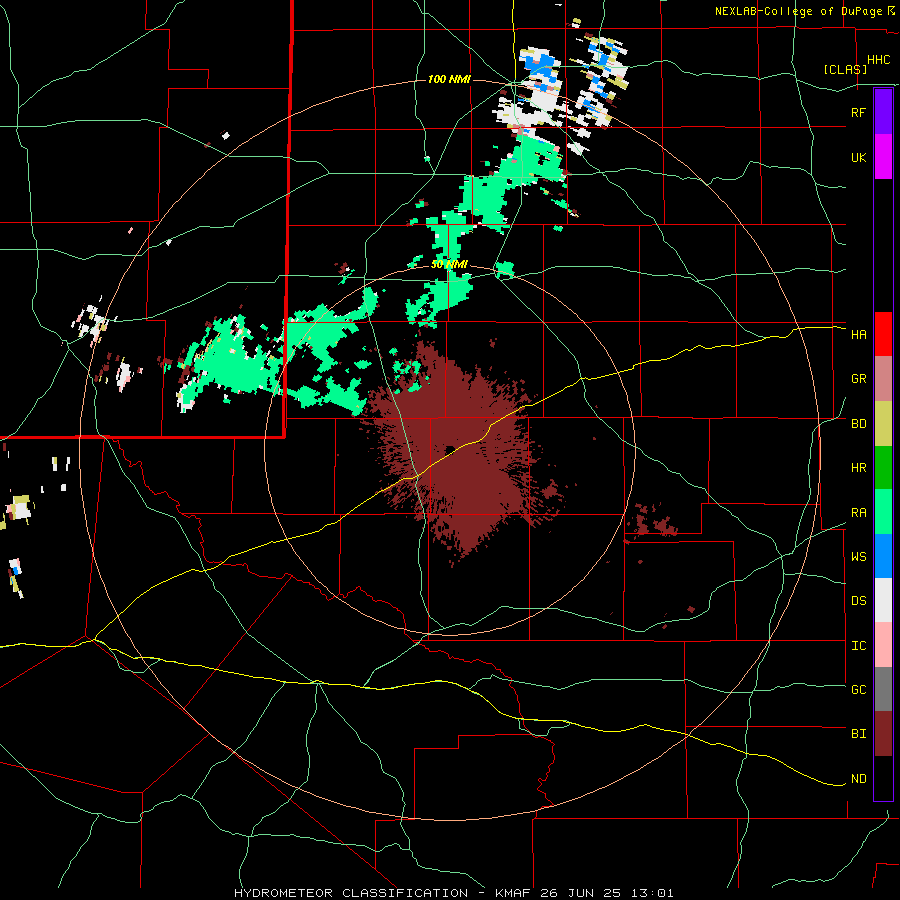This screenshot has width=900, height=900.
Task: Click the HA red legend swatch
Action: tap(883, 334)
